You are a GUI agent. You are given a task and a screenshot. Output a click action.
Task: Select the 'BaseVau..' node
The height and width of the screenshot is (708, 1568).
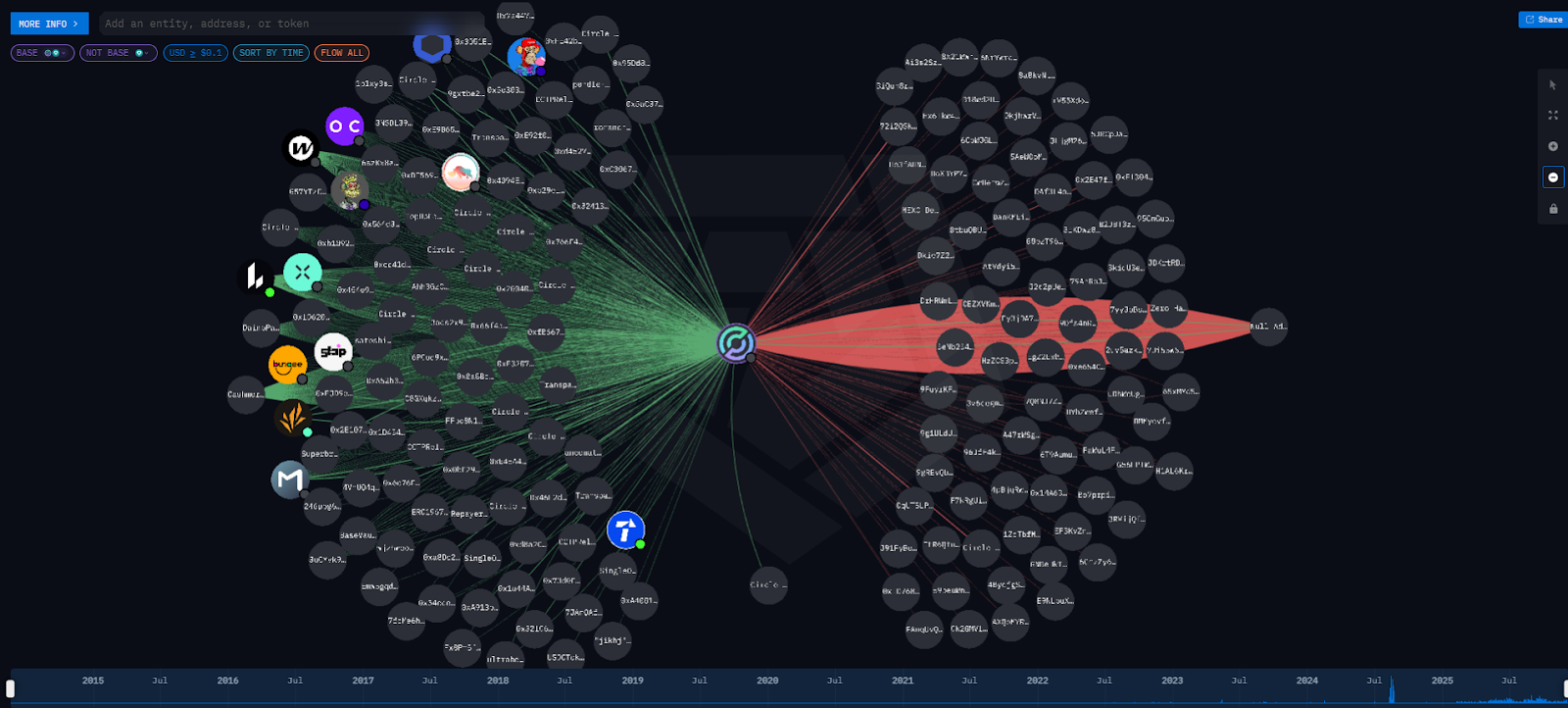(358, 535)
